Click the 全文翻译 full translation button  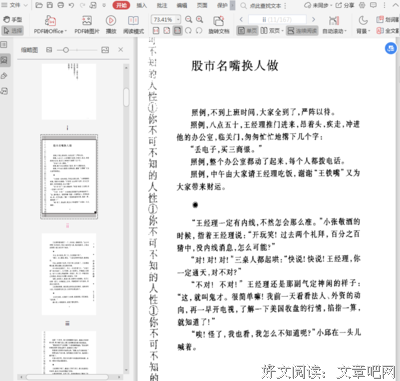coord(388,31)
